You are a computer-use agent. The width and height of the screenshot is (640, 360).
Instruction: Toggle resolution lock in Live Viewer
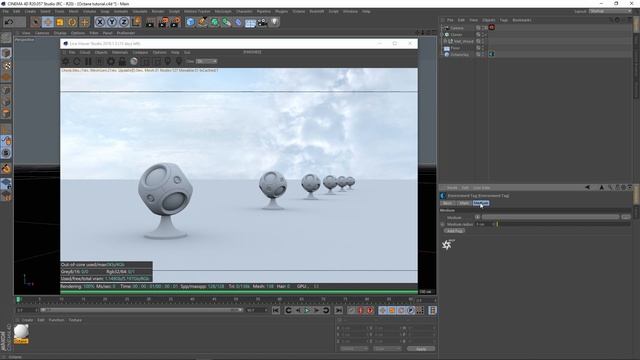coord(122,62)
